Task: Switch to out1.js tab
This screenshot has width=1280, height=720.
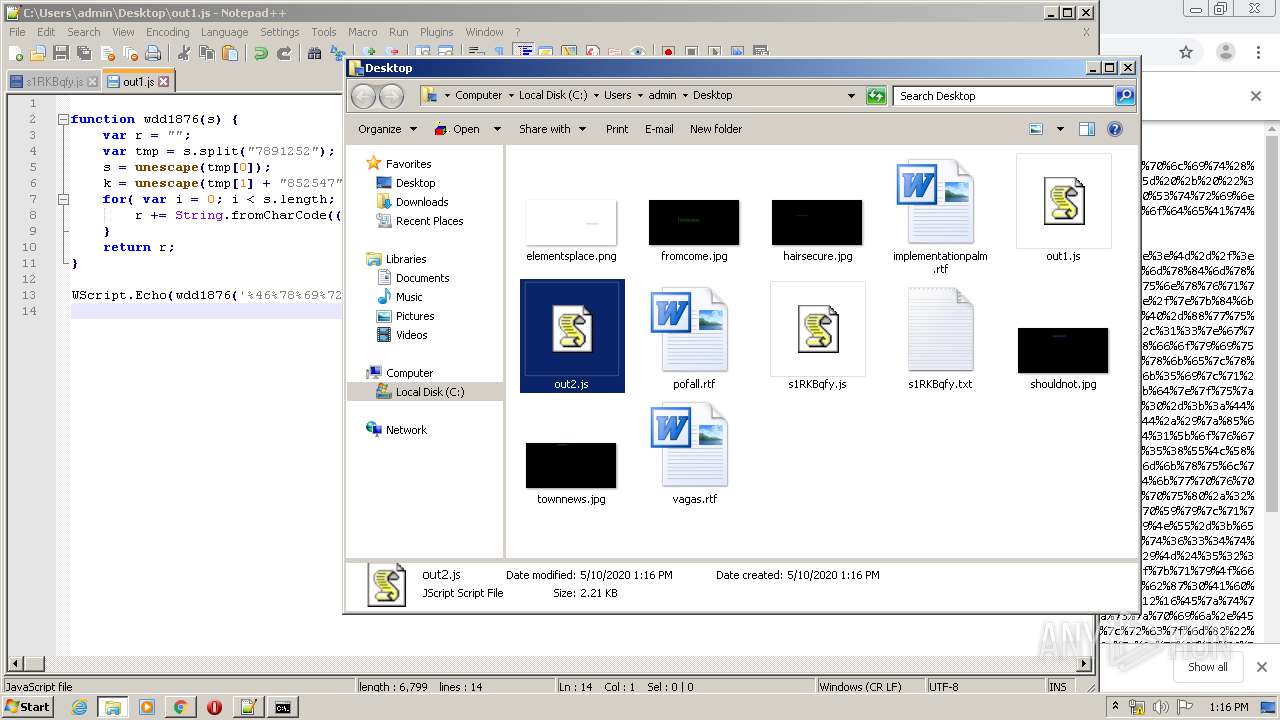Action: coord(138,81)
